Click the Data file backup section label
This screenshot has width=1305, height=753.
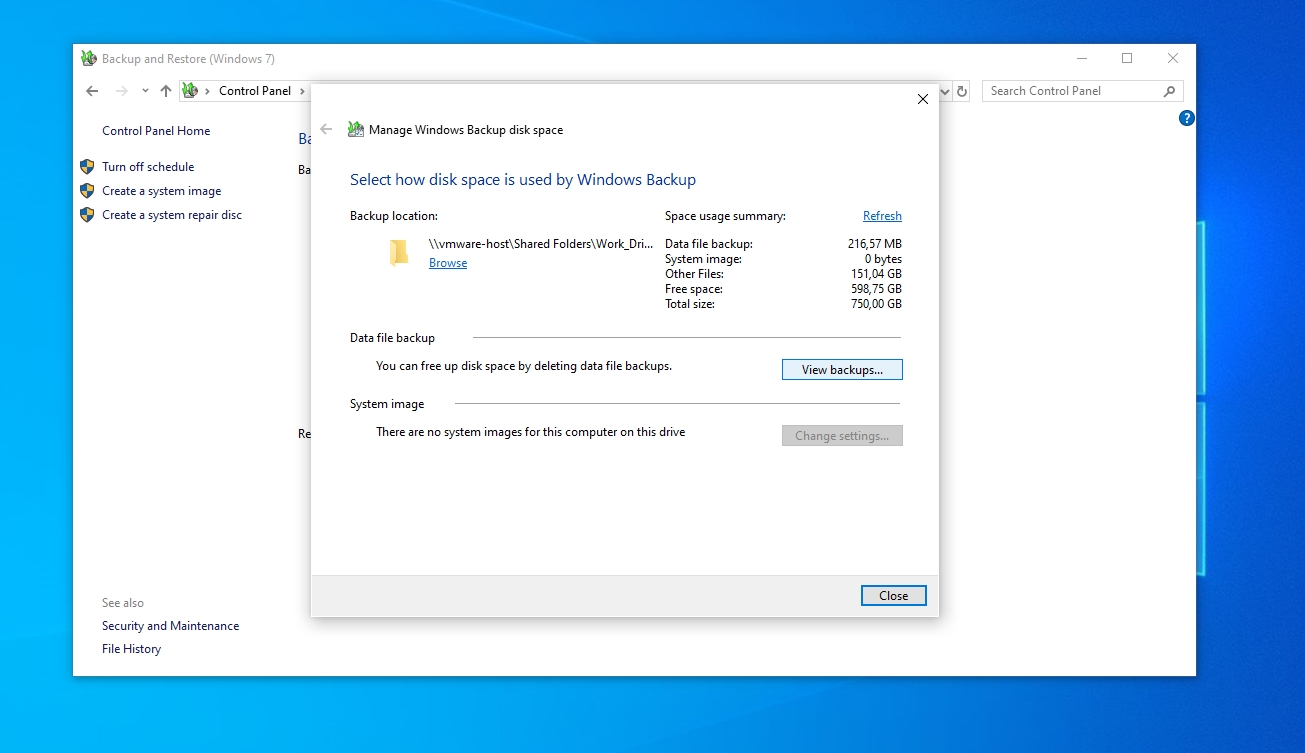pyautogui.click(x=392, y=338)
